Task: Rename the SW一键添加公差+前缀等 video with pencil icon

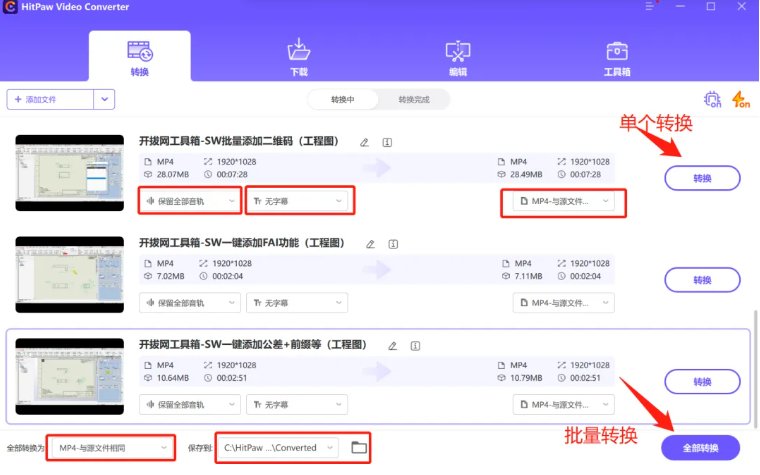Action: click(x=393, y=346)
